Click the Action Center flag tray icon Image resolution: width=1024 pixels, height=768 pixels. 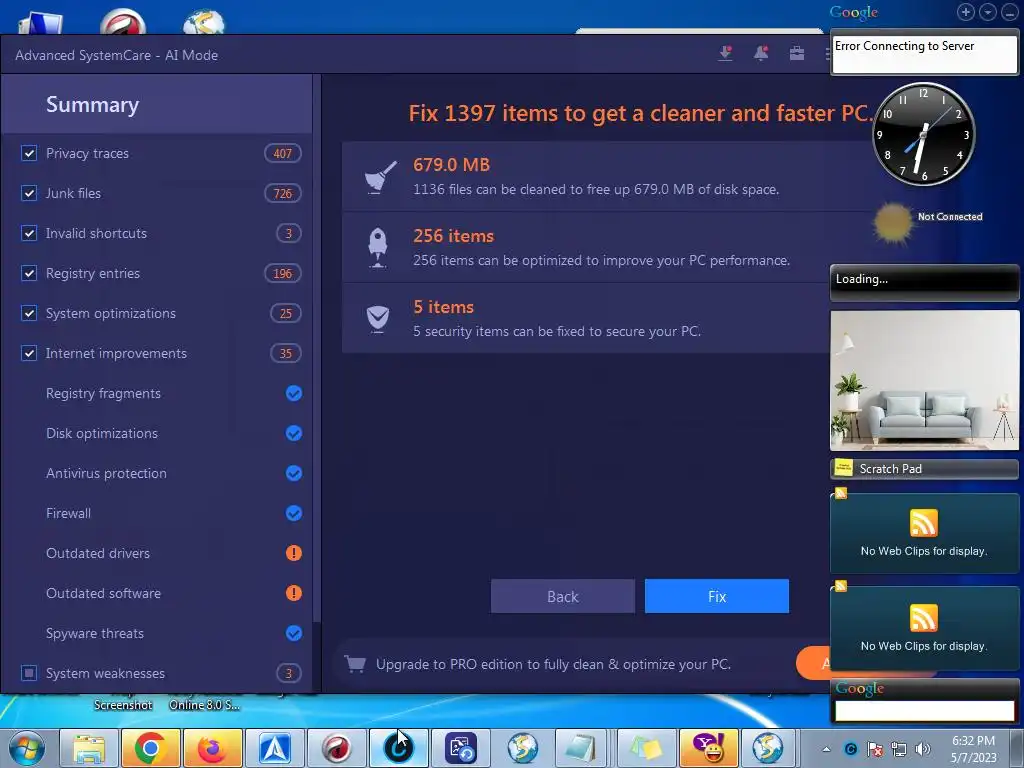click(875, 749)
